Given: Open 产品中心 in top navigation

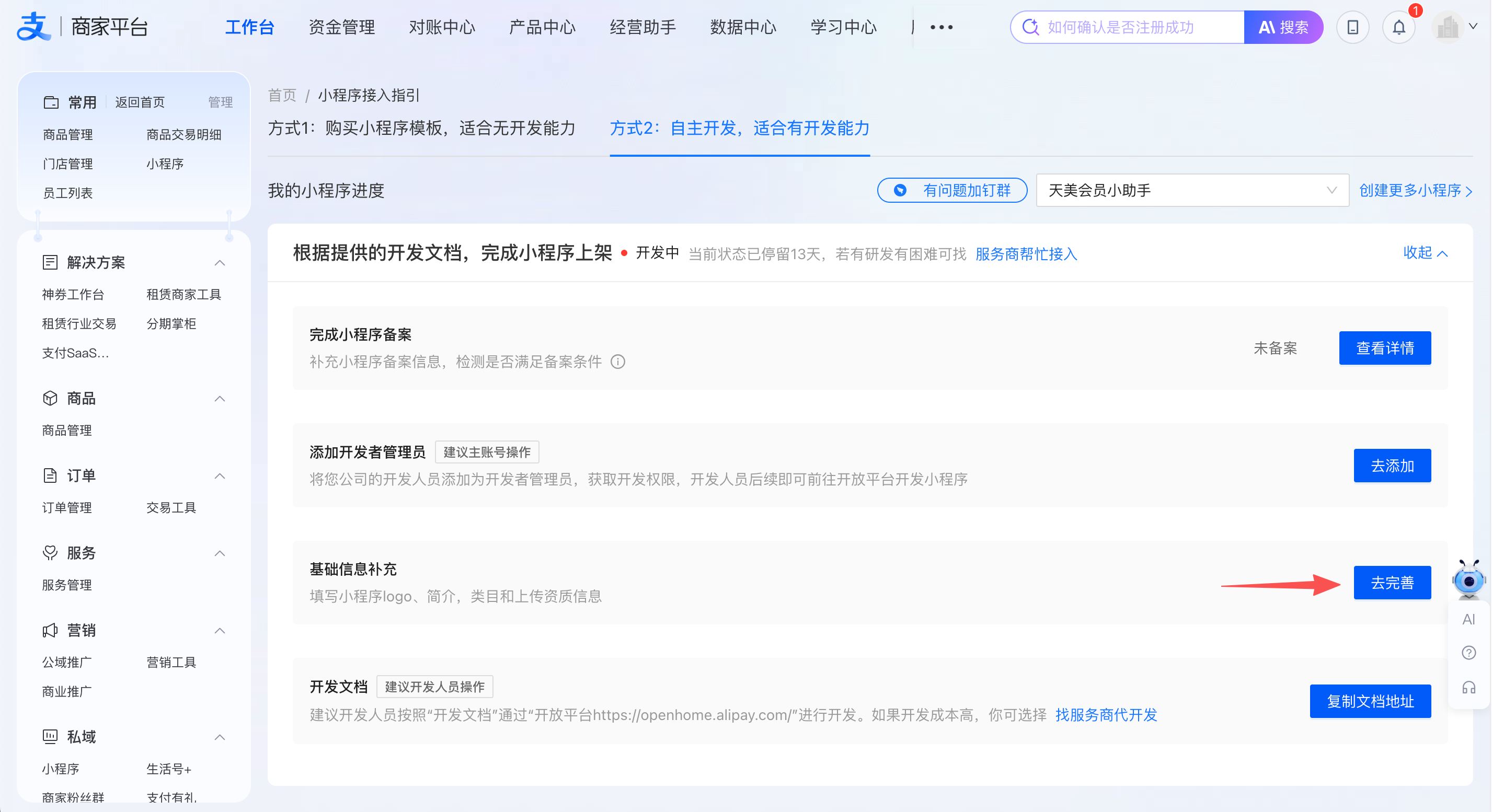Looking at the screenshot, I should click(542, 27).
